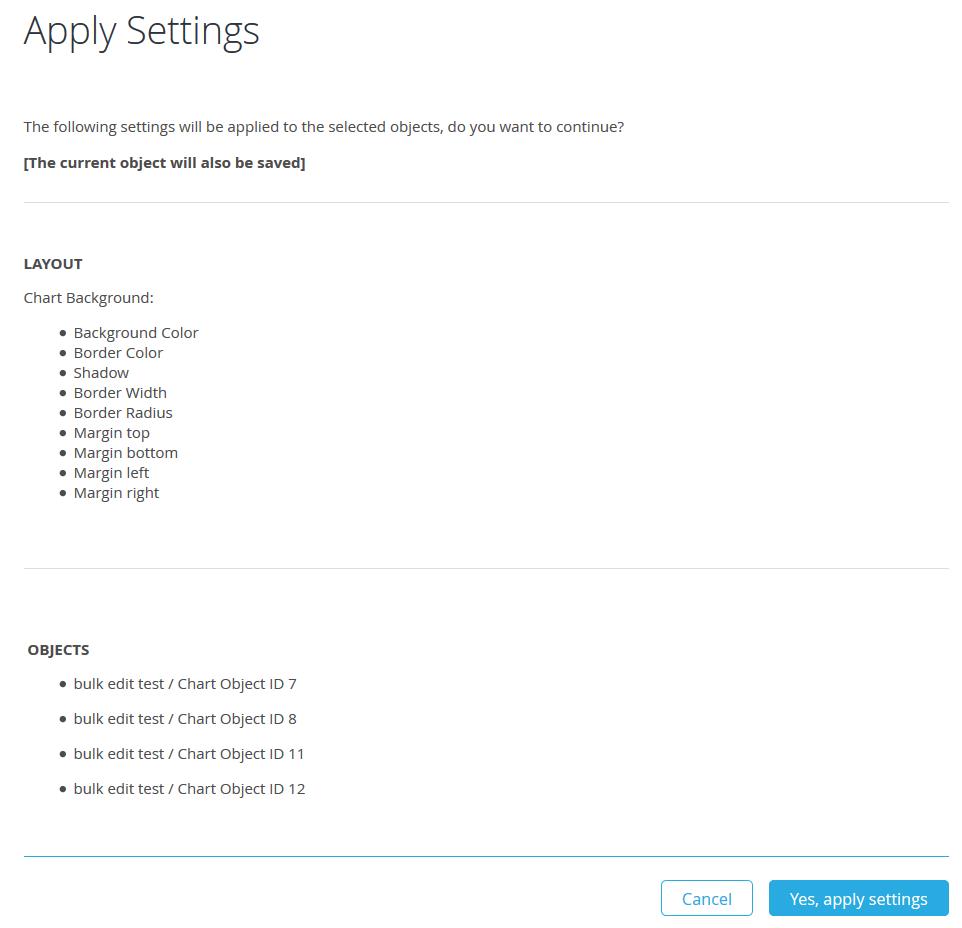
Task: Select bulk edit test Chart Object ID 12
Action: 189,789
